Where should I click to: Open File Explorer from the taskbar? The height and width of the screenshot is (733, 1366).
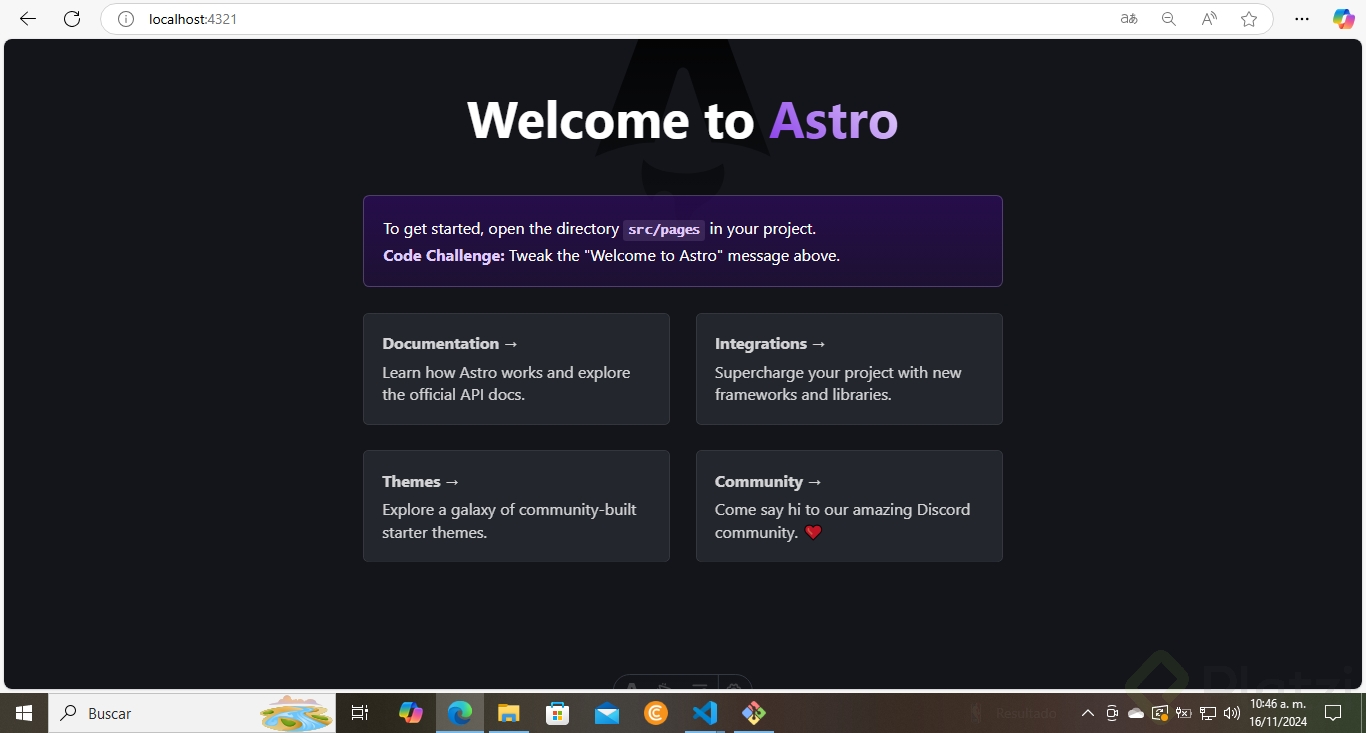click(509, 713)
